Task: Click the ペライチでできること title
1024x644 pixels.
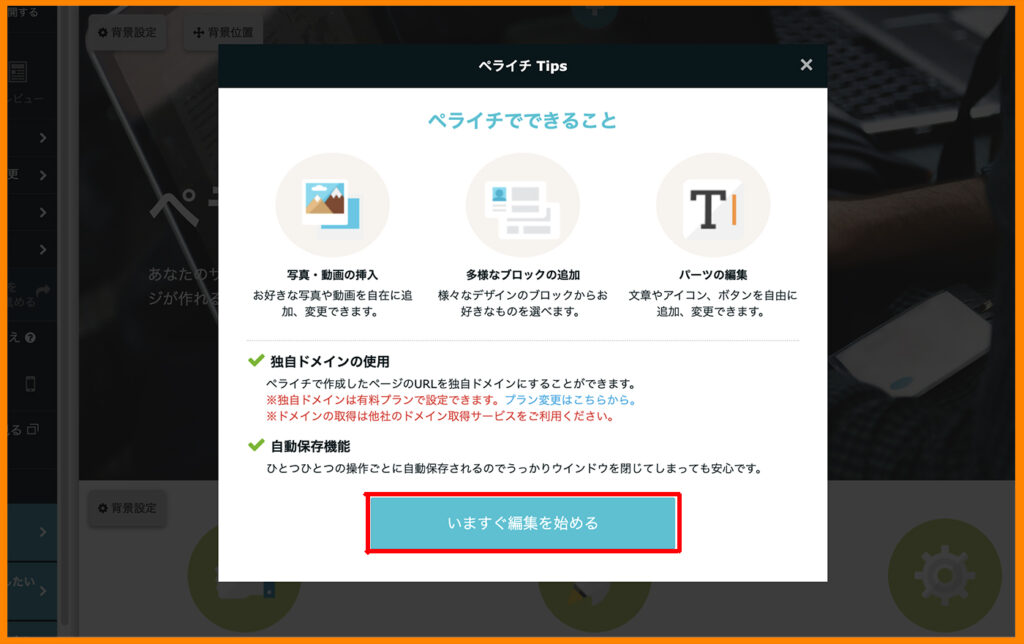Action: click(x=522, y=121)
